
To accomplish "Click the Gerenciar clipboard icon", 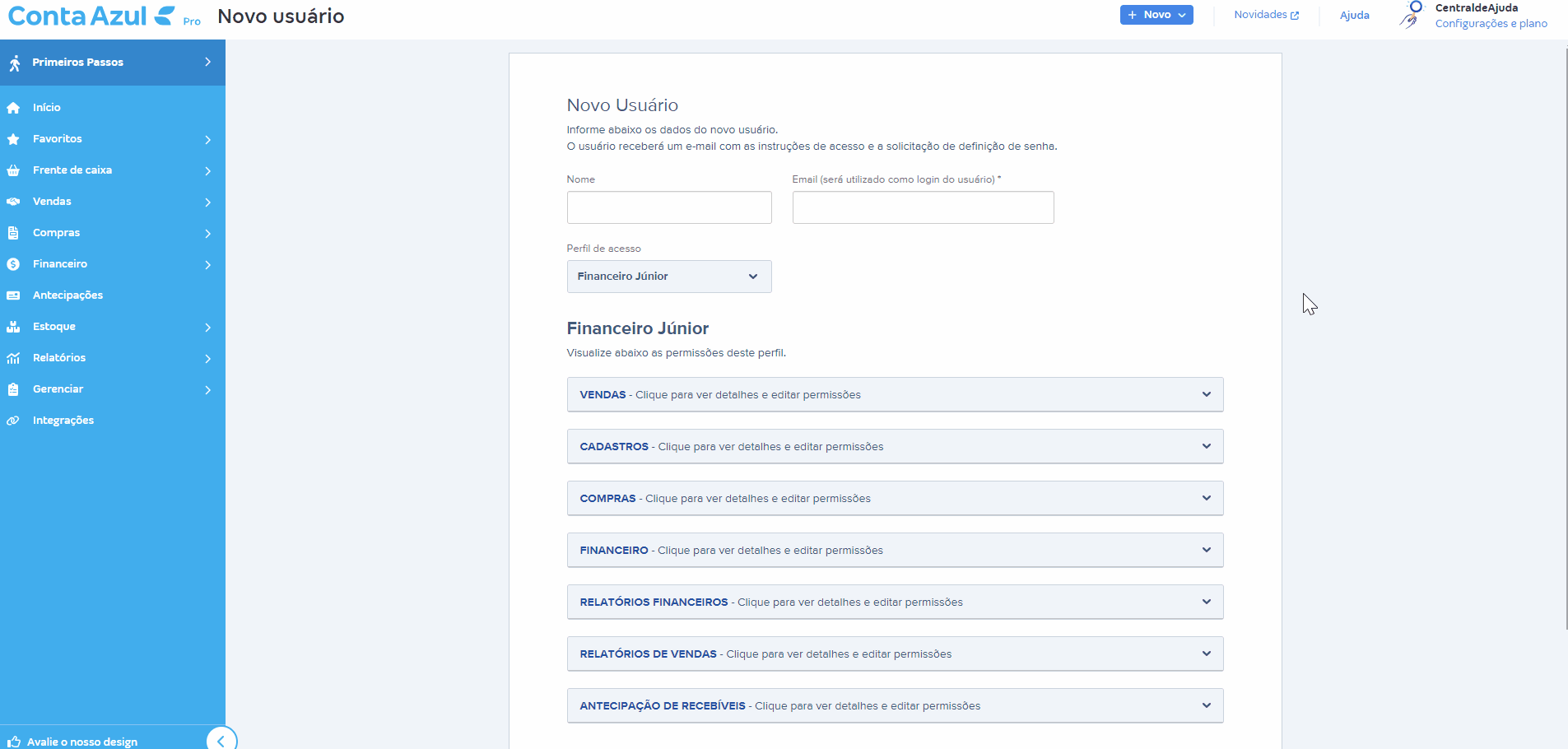I will click(x=13, y=389).
